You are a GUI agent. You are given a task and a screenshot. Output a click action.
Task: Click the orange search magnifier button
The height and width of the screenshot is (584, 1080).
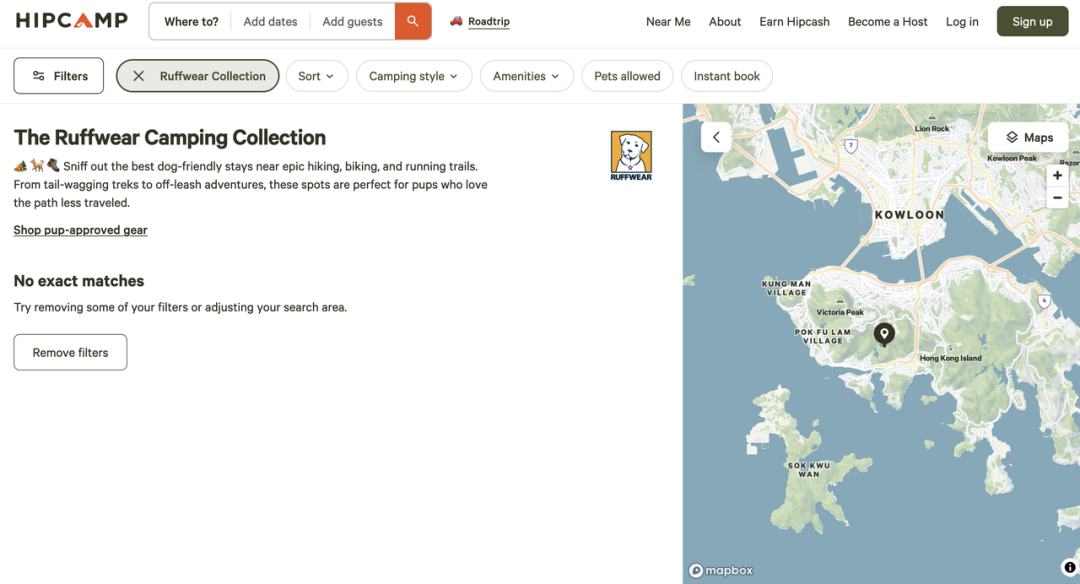click(x=413, y=21)
